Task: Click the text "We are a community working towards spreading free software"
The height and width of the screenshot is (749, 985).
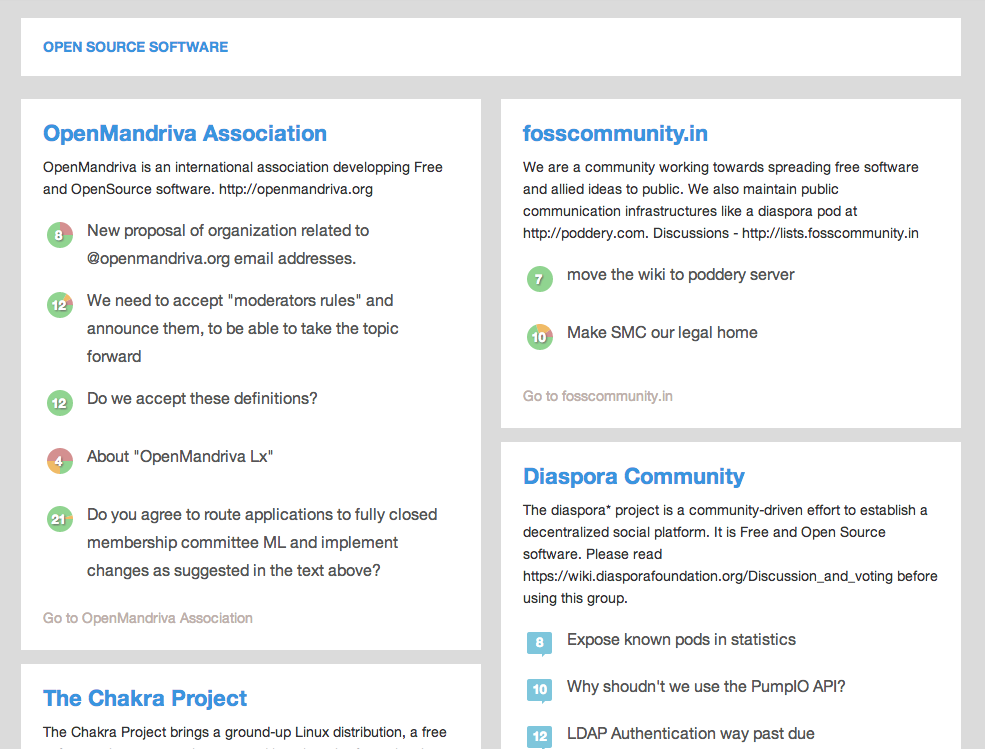Action: 721,167
